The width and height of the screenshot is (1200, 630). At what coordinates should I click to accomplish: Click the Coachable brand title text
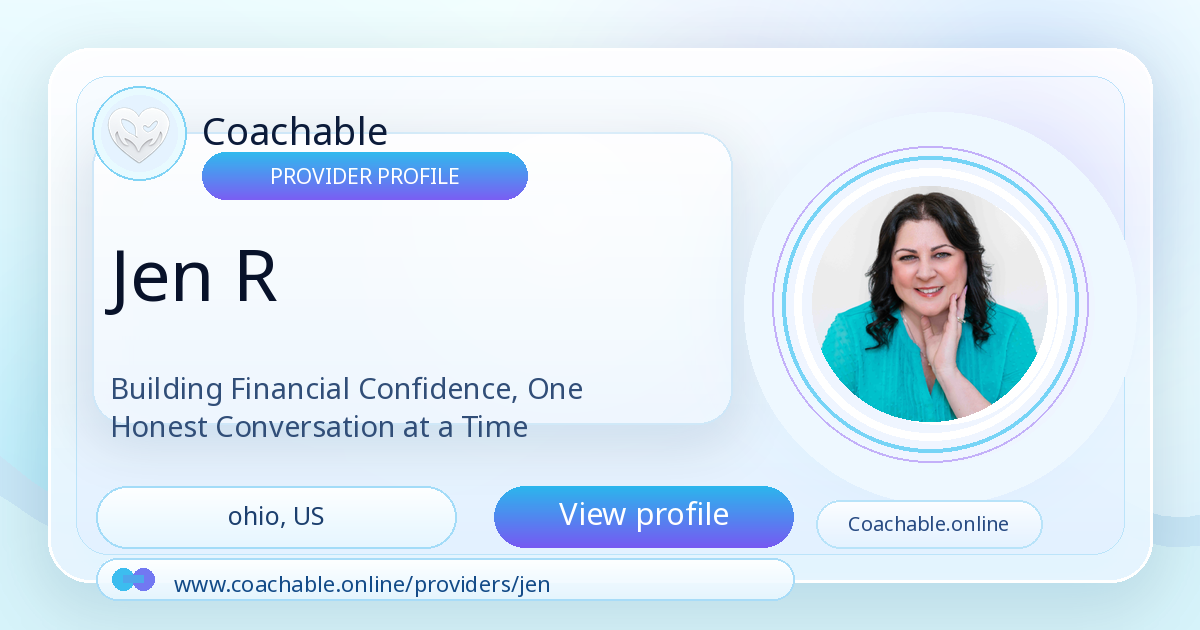[295, 132]
